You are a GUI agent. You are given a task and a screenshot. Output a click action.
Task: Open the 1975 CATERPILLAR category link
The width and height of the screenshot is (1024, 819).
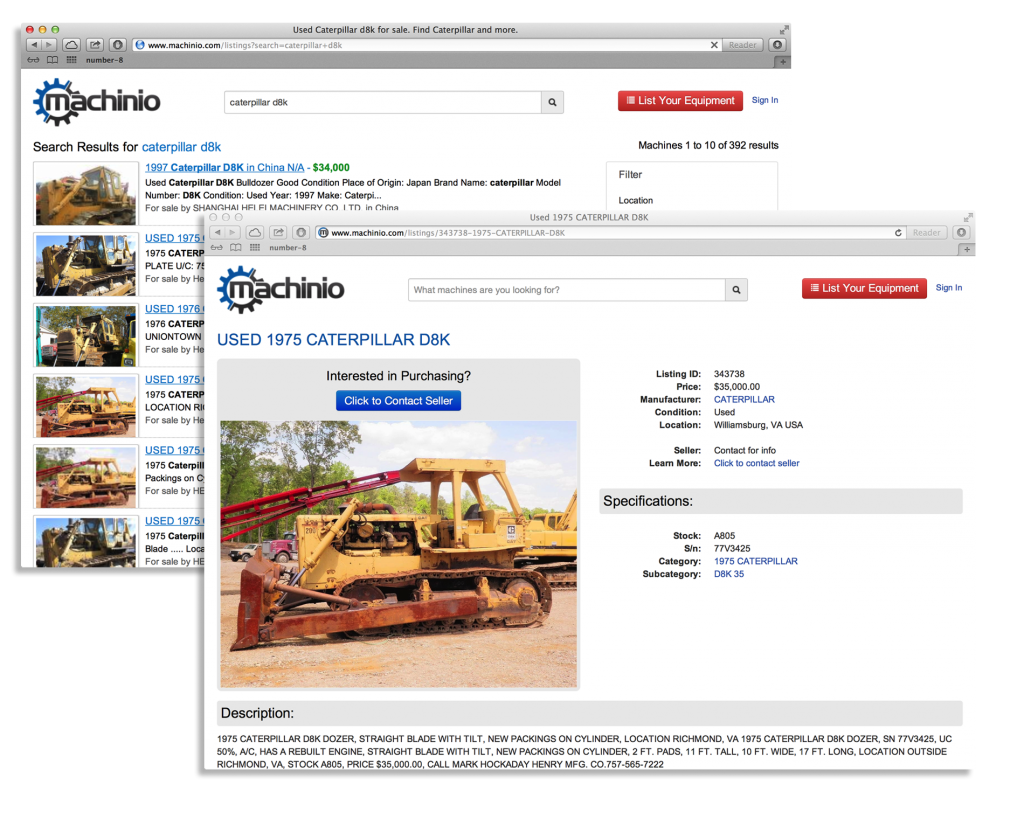point(756,562)
